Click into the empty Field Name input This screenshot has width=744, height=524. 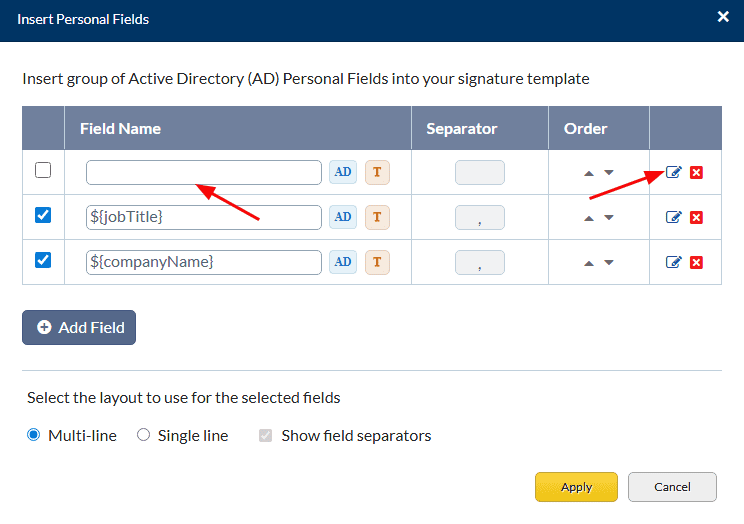(204, 172)
